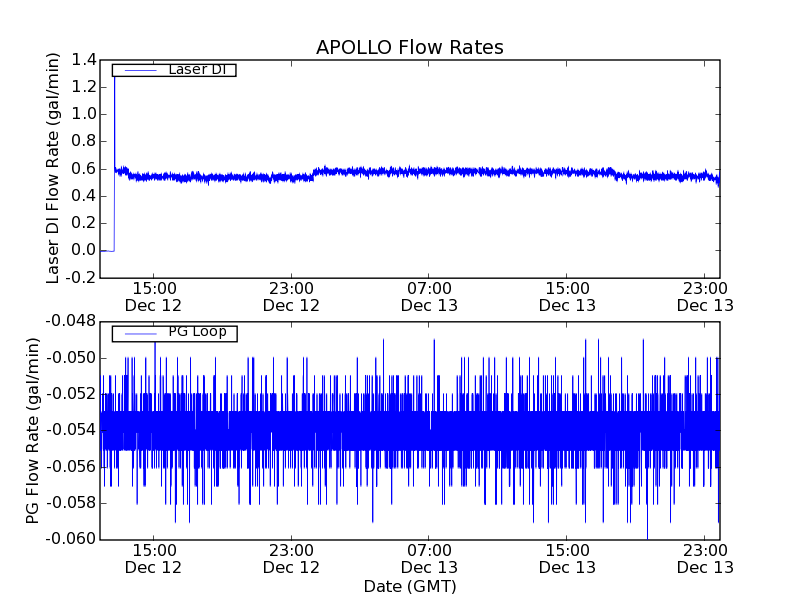This screenshot has width=800, height=600.
Task: Click 15:00 Dec 13 label under PG Loop plot
Action: click(567, 559)
